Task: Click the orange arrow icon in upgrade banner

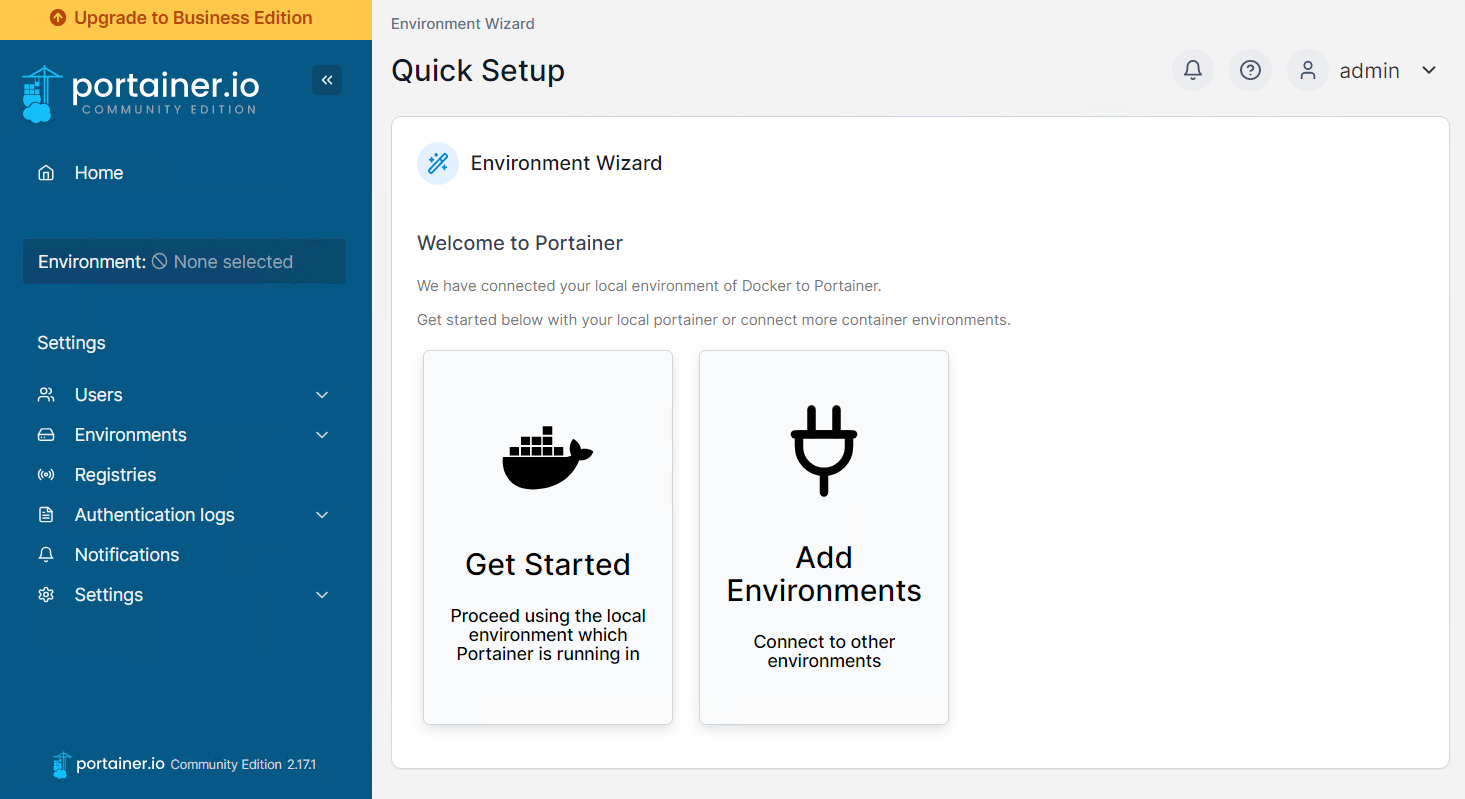Action: pos(58,18)
